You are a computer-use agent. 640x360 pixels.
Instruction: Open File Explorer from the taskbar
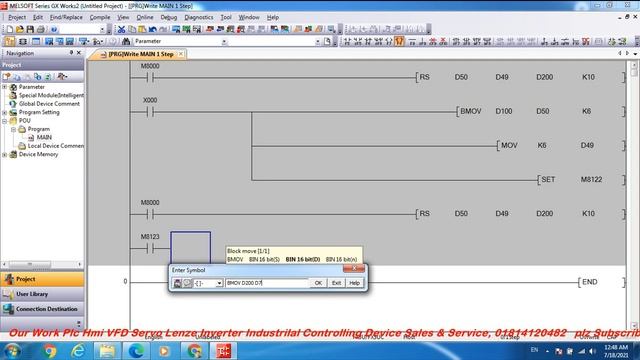(107, 351)
